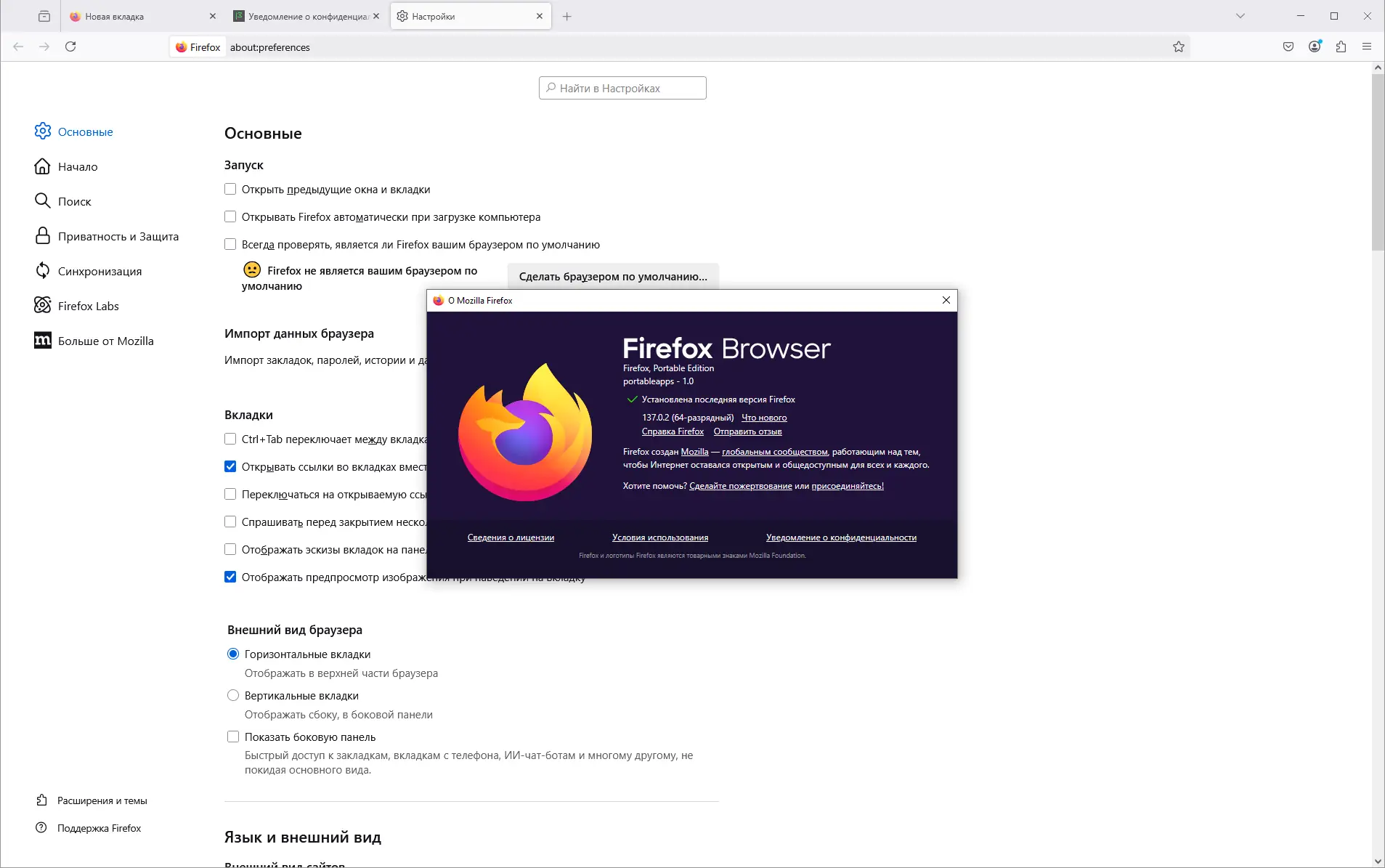Click the Отправить отзыв link
The width and height of the screenshot is (1385, 868).
pos(747,431)
